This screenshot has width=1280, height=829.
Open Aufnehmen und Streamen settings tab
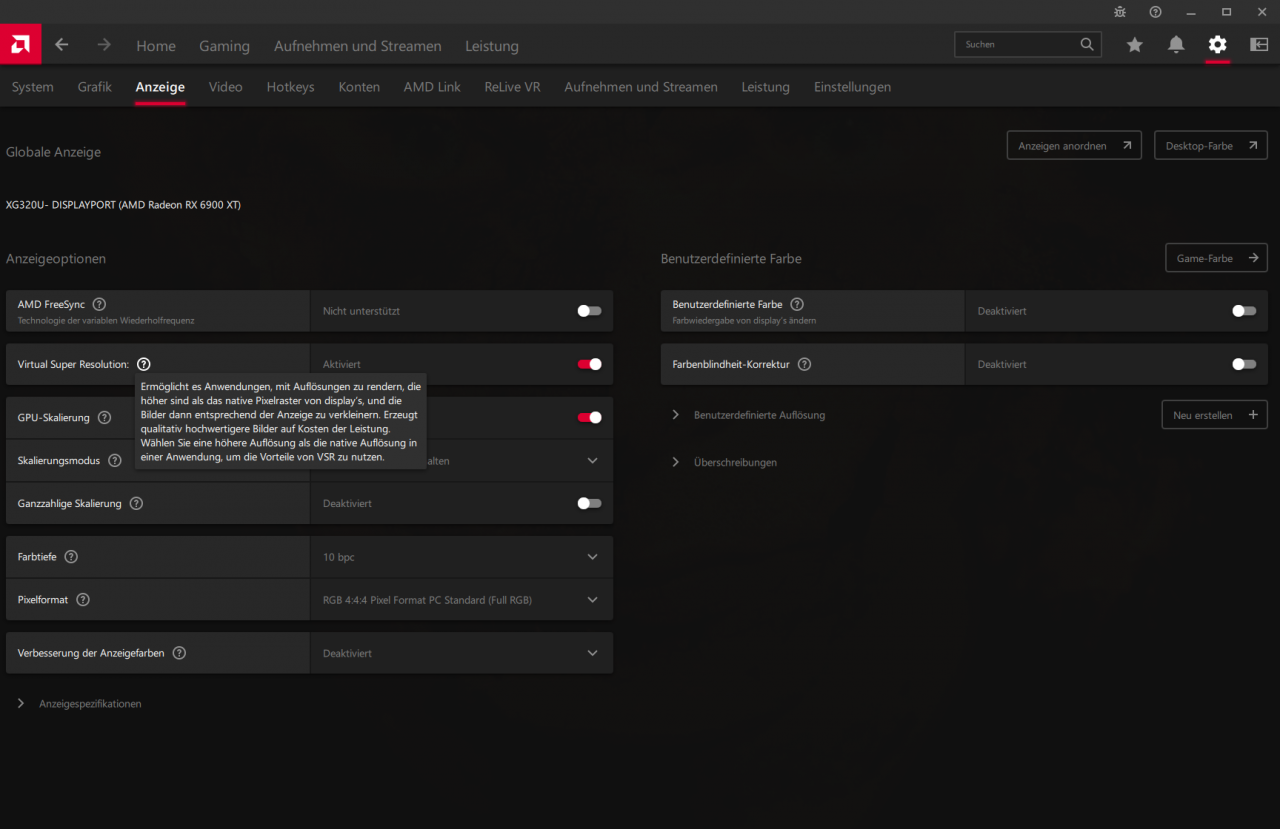point(641,87)
